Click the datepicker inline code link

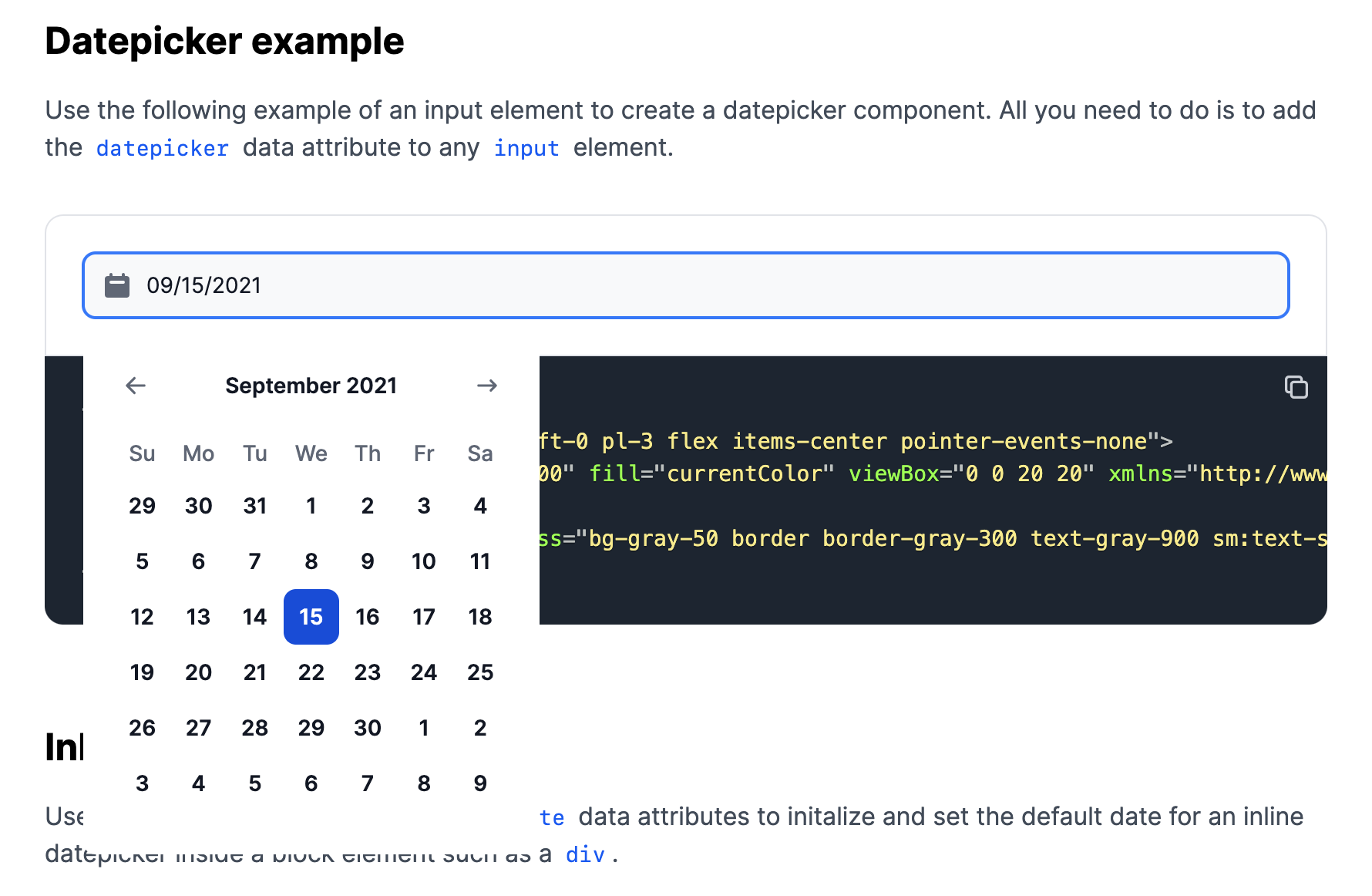tap(162, 147)
